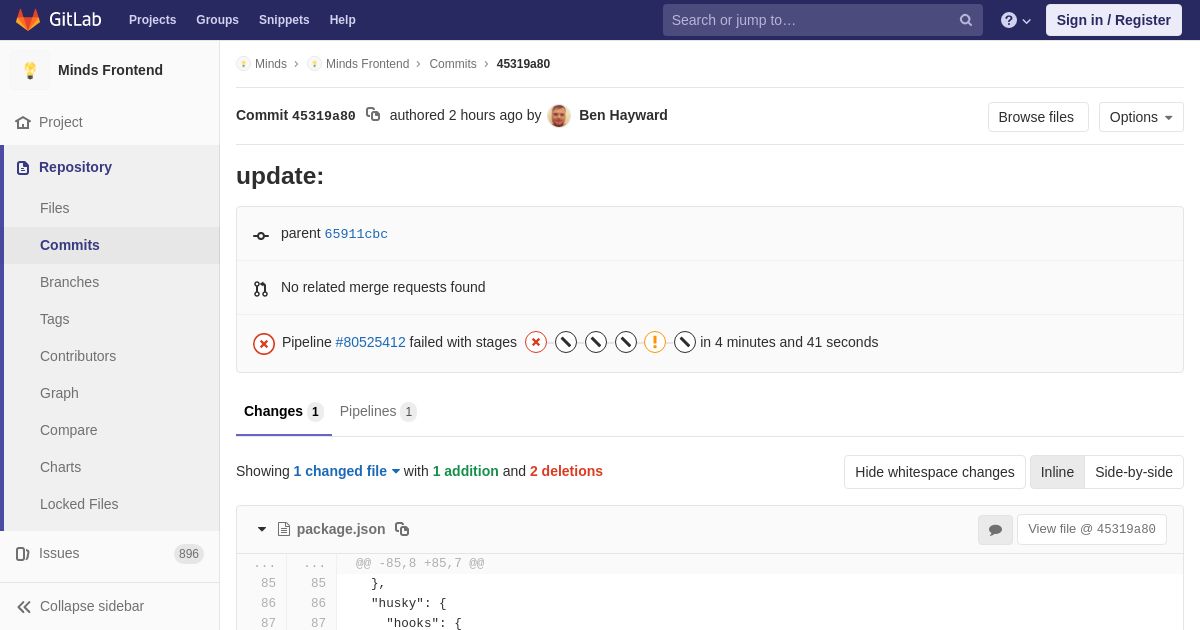Screen dimensions: 1200x630
Task: Click the first failed stage icon
Action: (536, 342)
